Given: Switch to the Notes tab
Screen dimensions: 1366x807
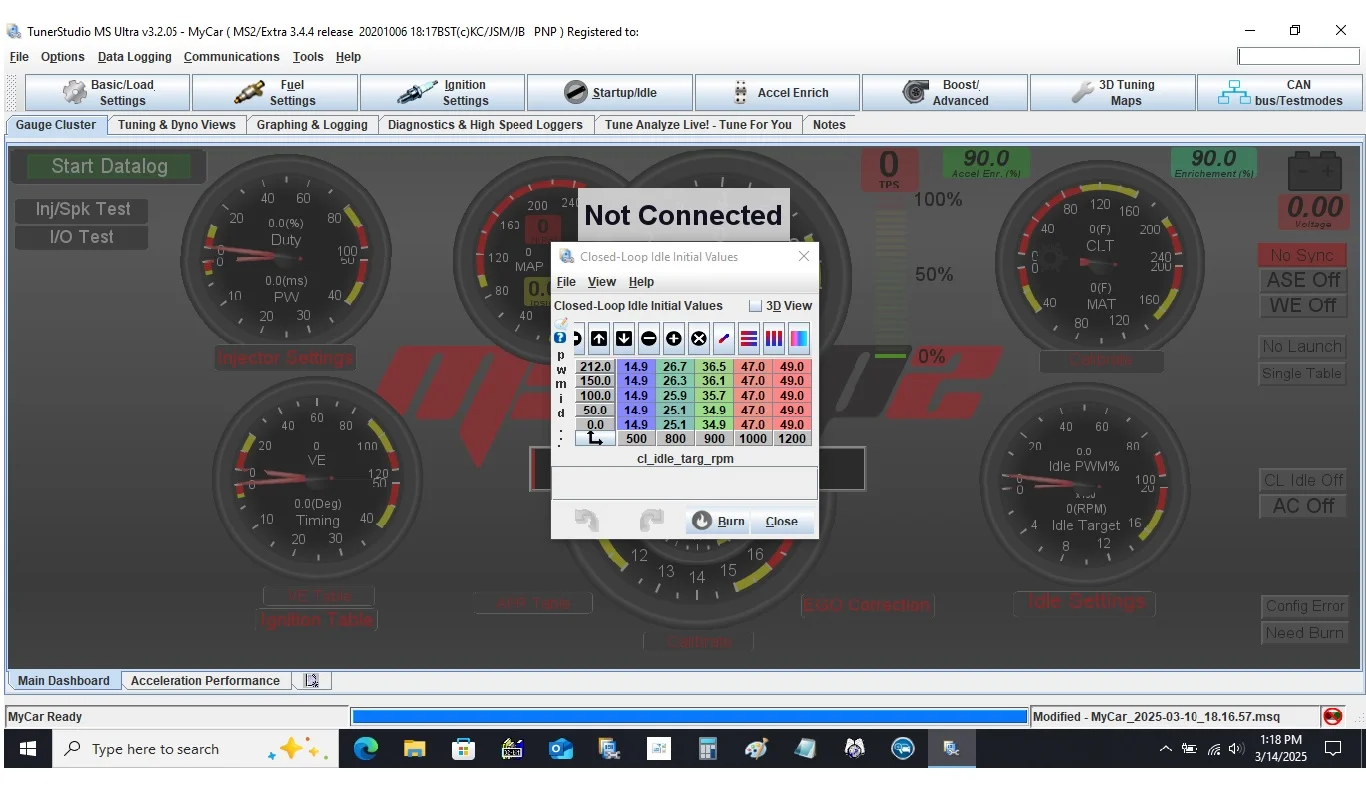Looking at the screenshot, I should tap(829, 125).
